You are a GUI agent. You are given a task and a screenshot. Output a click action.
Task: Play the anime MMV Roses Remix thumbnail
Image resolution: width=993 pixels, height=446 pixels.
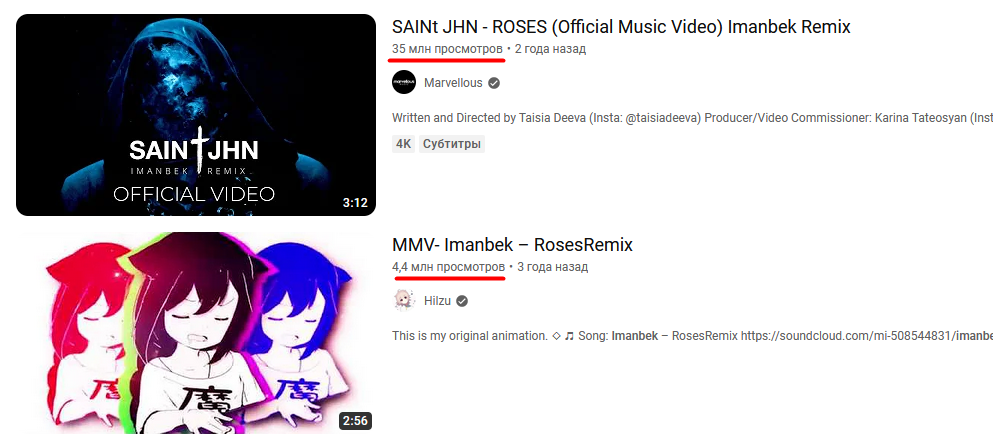[196, 333]
